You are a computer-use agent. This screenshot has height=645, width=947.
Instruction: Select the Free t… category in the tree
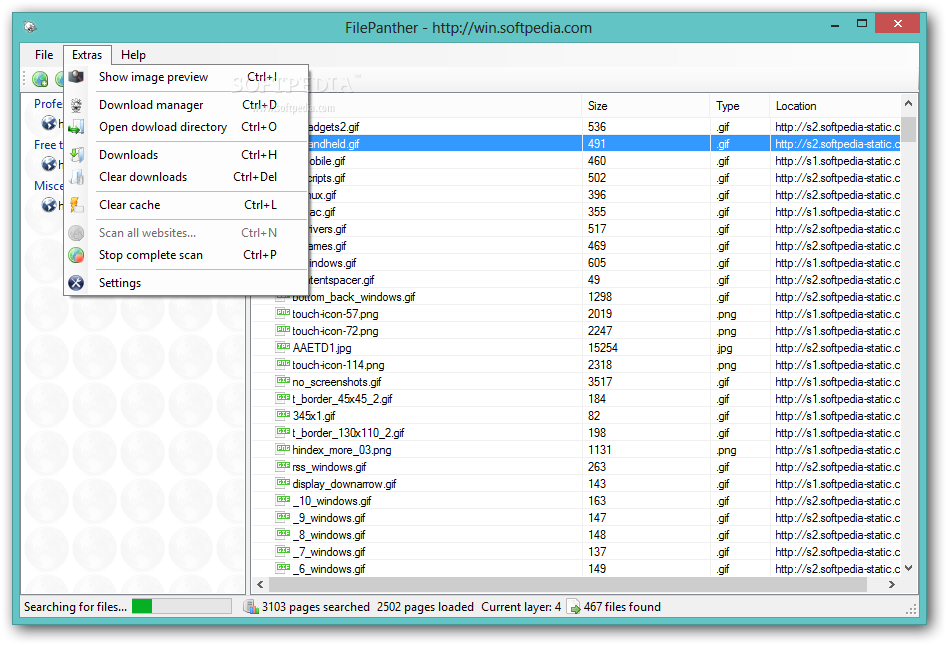pyautogui.click(x=48, y=144)
